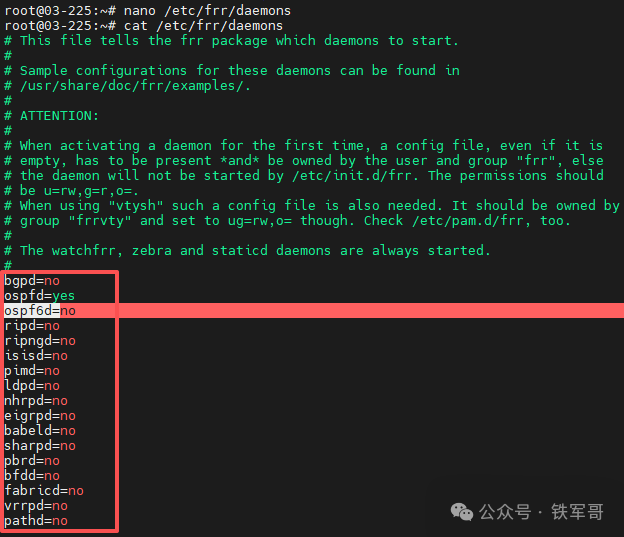Image resolution: width=624 pixels, height=537 pixels.
Task: Click the bgpd=no line
Action: 32,281
